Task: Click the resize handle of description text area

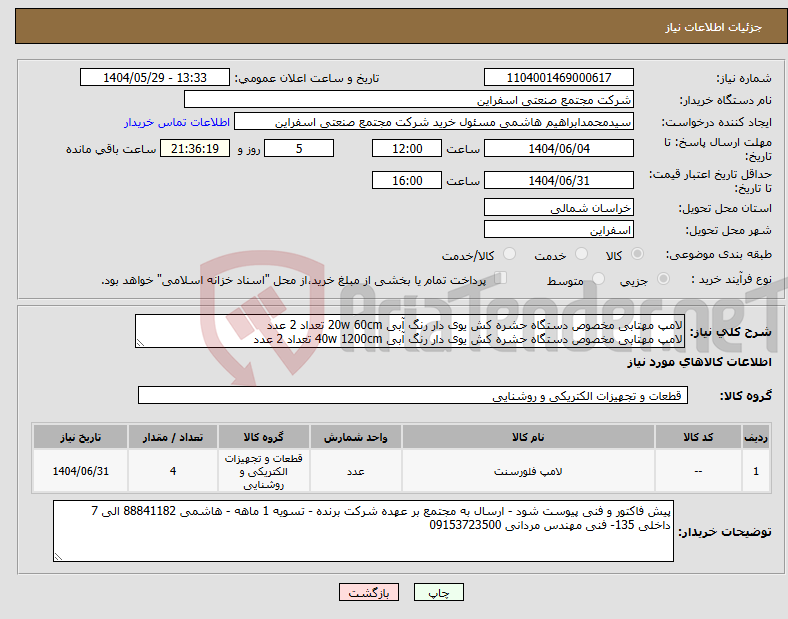Action: [x=140, y=343]
